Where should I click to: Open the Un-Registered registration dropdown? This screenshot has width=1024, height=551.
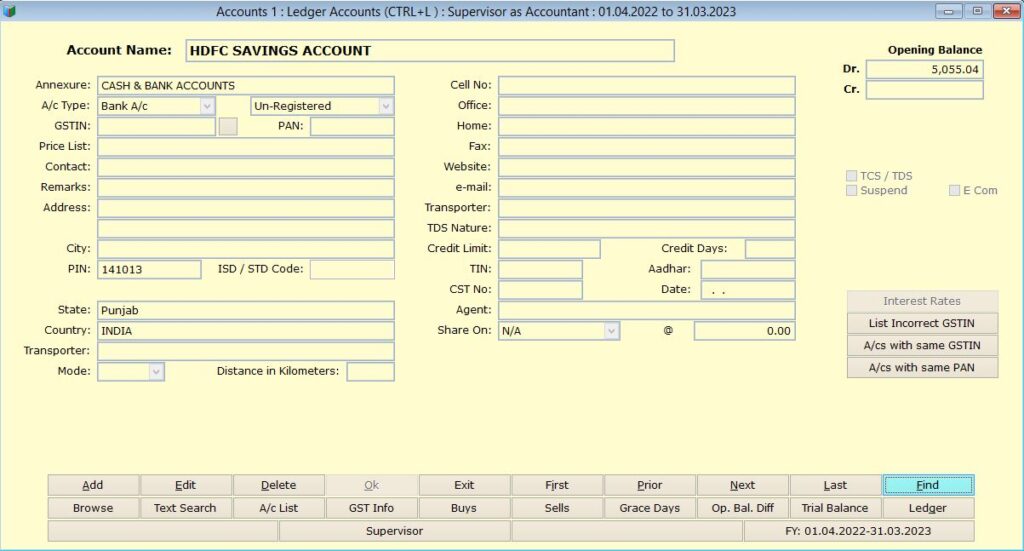[x=386, y=106]
